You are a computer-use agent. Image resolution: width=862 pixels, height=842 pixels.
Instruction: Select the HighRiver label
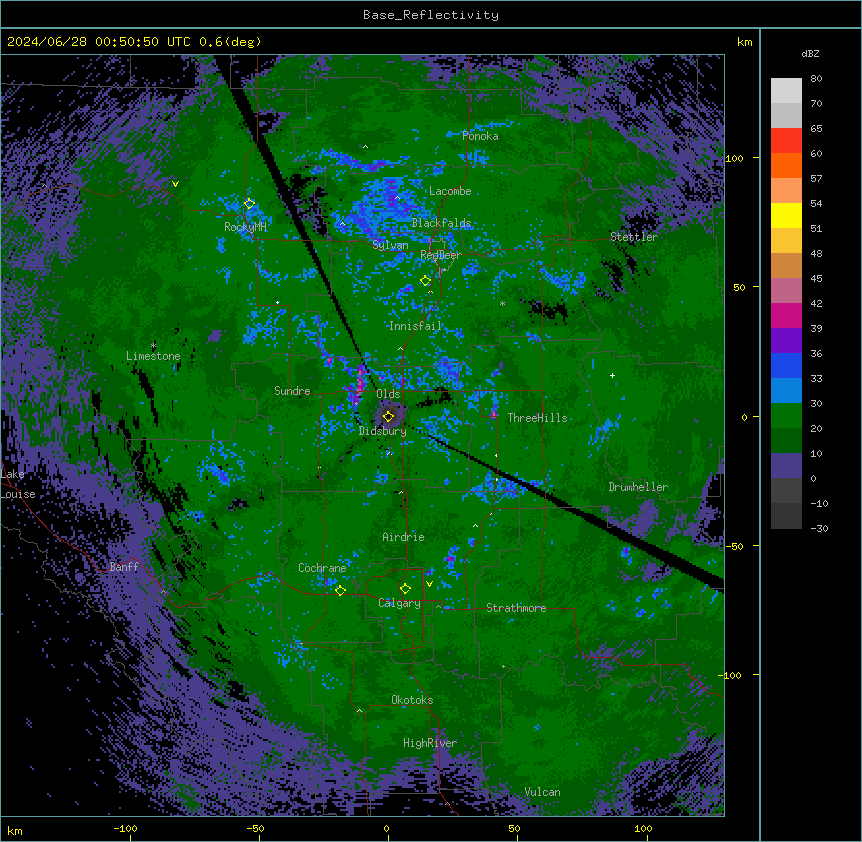tap(430, 743)
